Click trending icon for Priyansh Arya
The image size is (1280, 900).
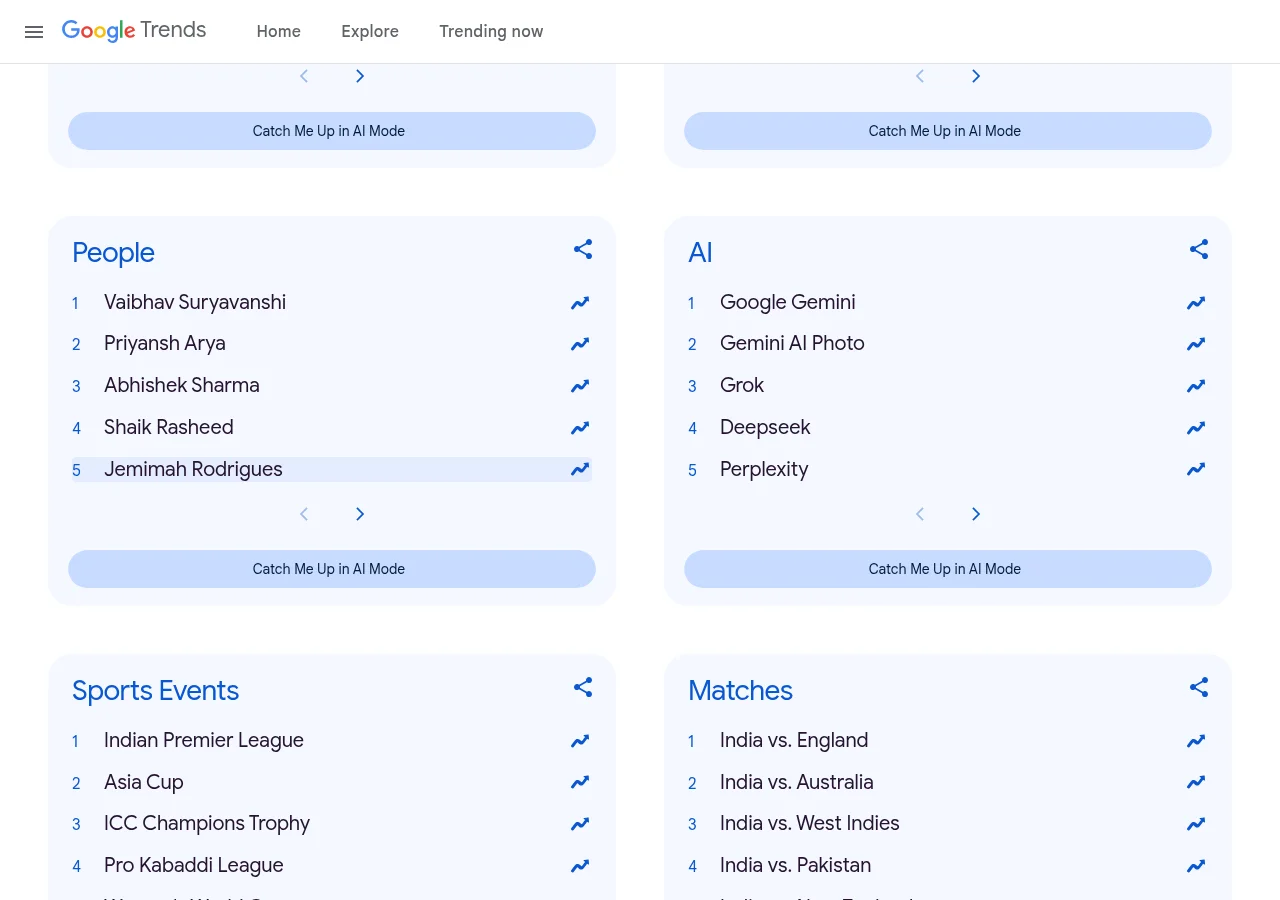pos(580,344)
